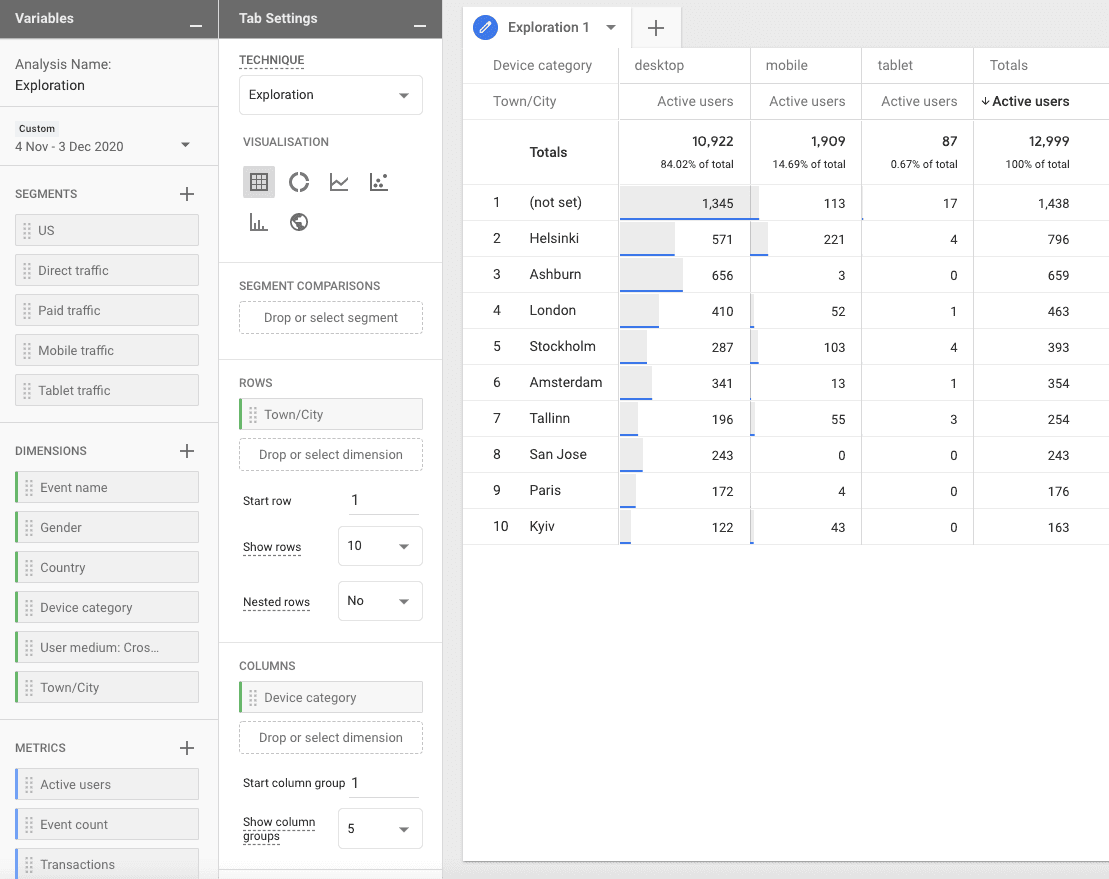Select the geo map visualisation
The height and width of the screenshot is (879, 1109).
[298, 222]
